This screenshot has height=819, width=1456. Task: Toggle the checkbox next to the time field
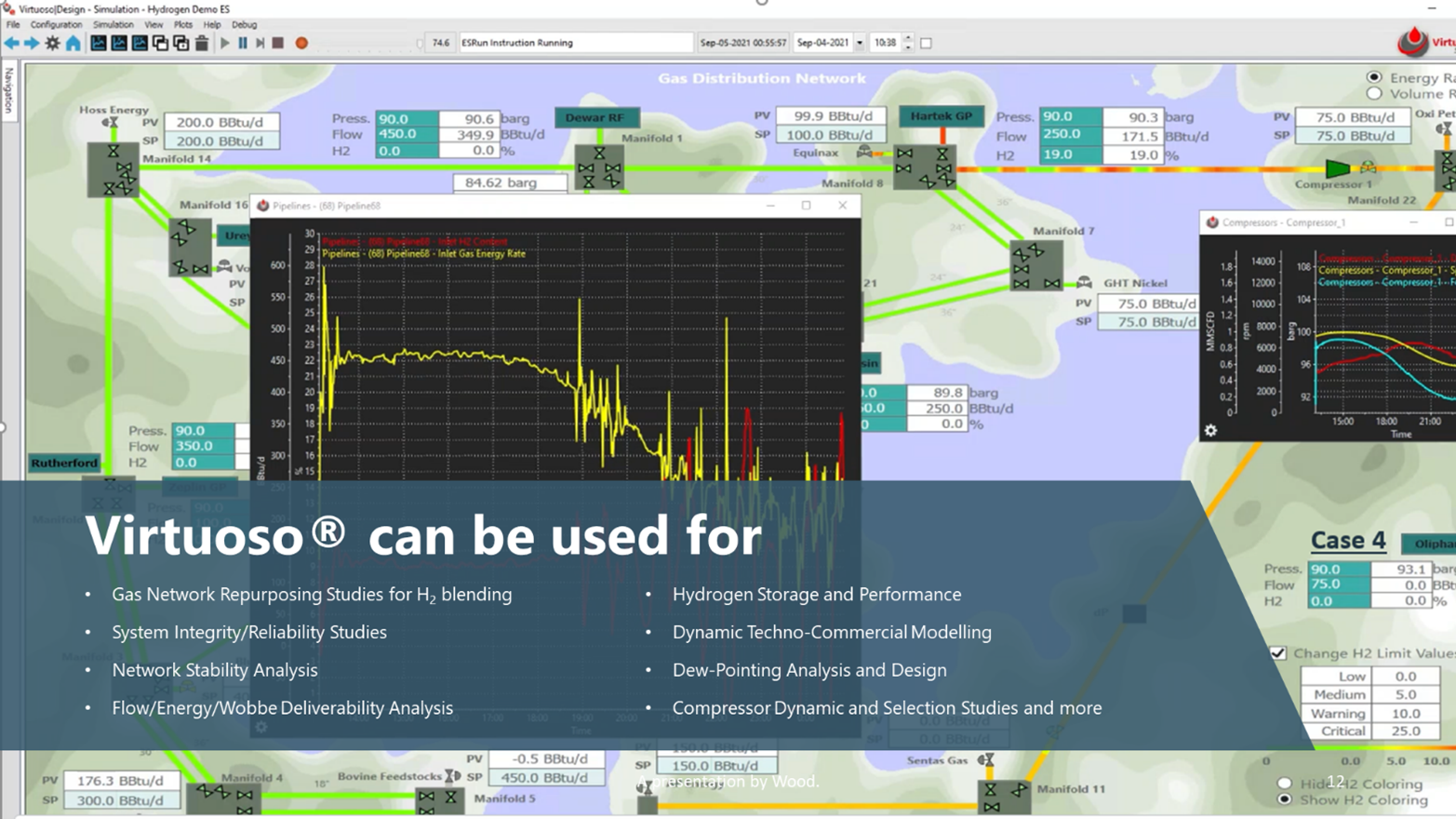click(x=926, y=43)
